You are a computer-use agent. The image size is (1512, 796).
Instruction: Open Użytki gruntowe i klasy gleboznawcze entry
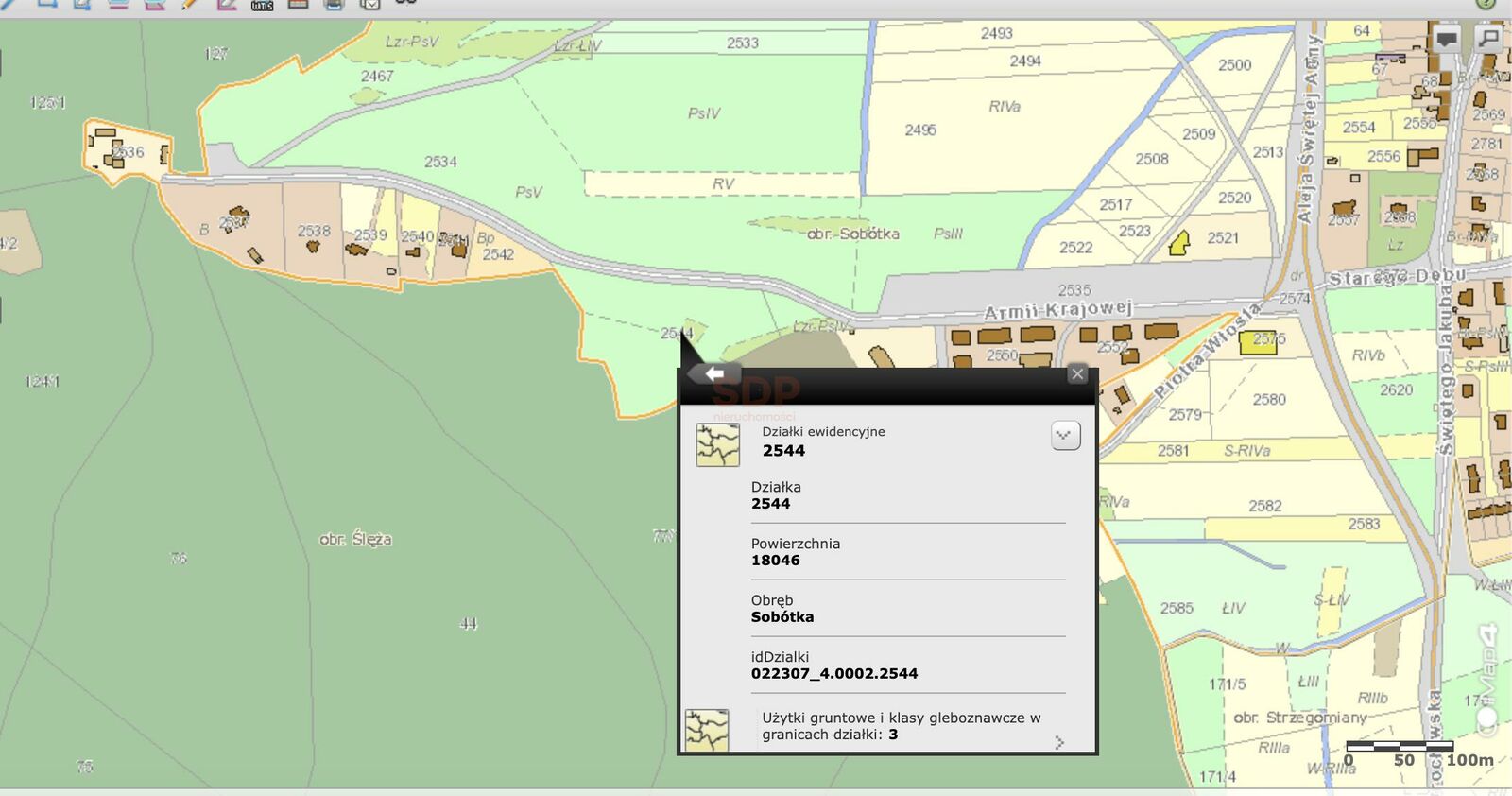pos(901,726)
